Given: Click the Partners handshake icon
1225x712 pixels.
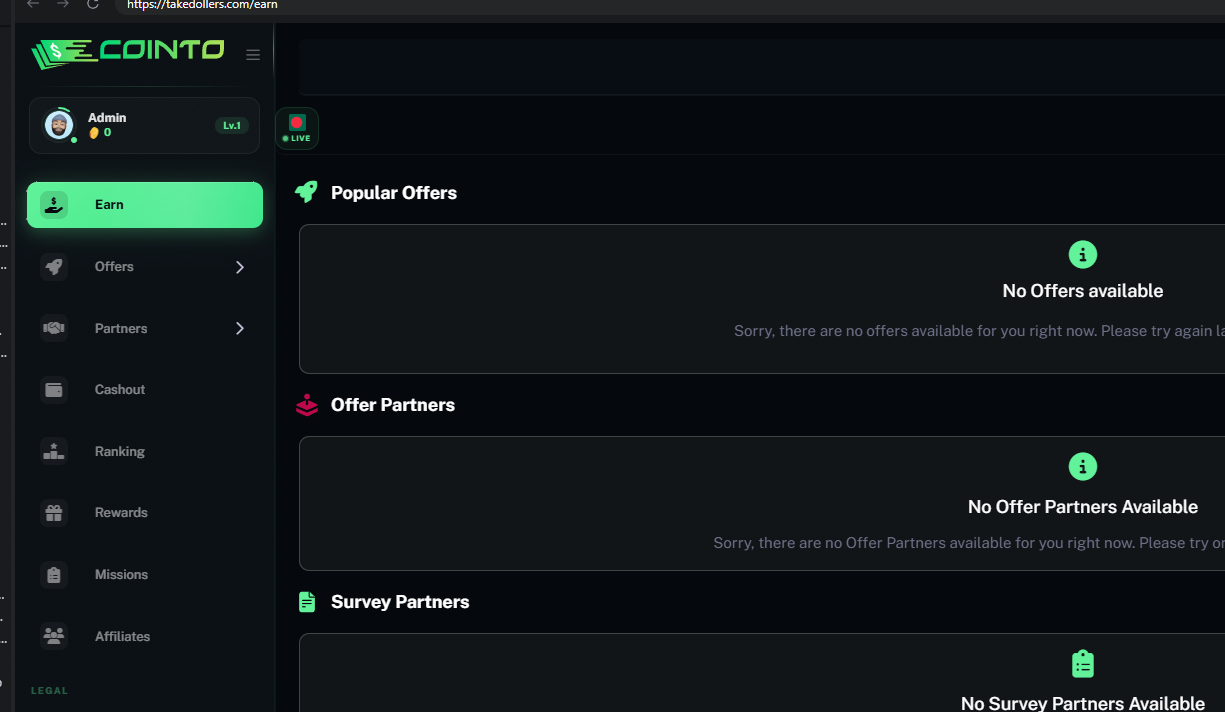Looking at the screenshot, I should click(54, 329).
